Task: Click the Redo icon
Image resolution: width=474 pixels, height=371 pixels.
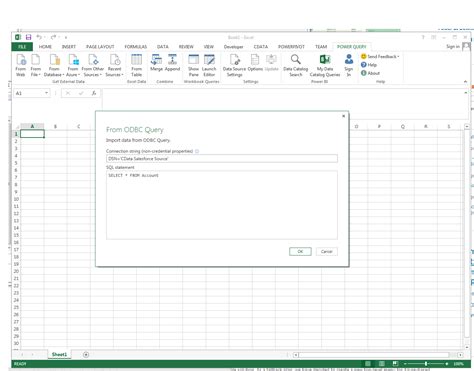Action: (x=53, y=37)
